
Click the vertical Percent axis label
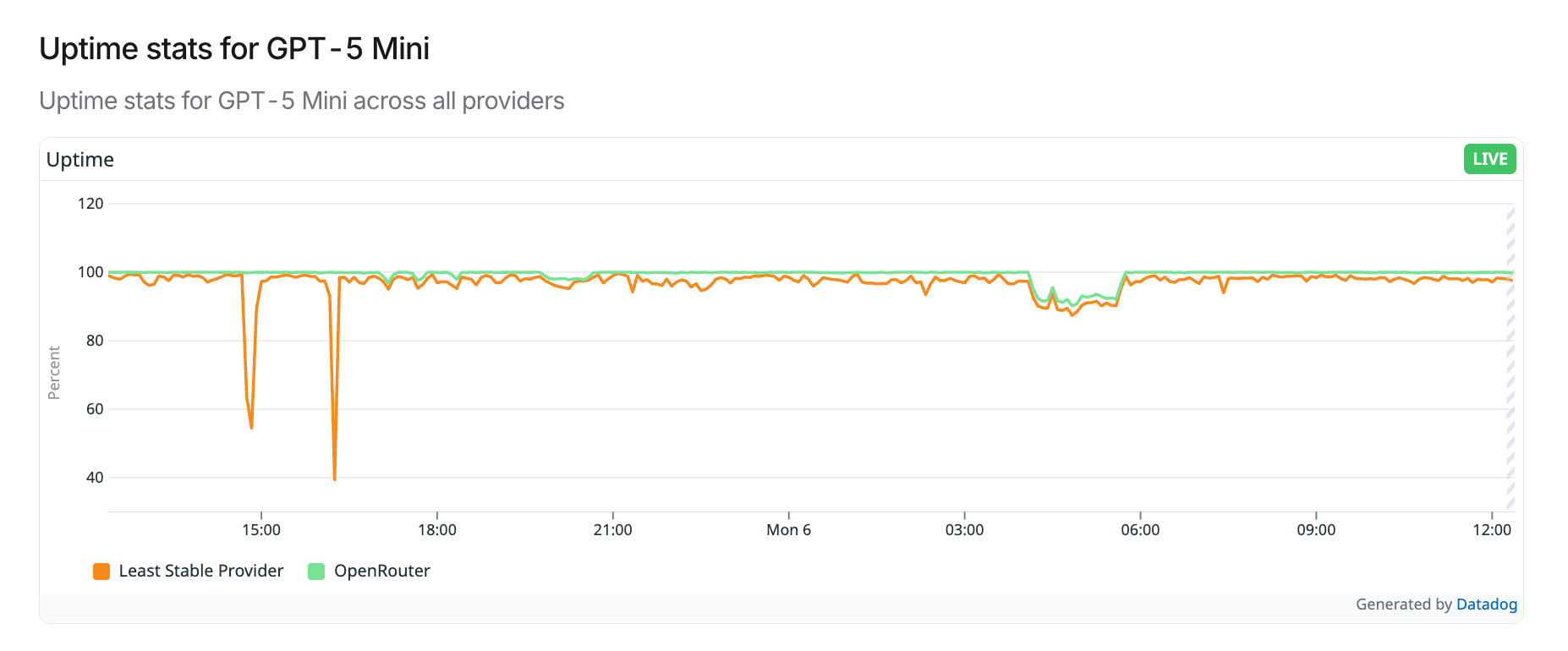pos(54,372)
